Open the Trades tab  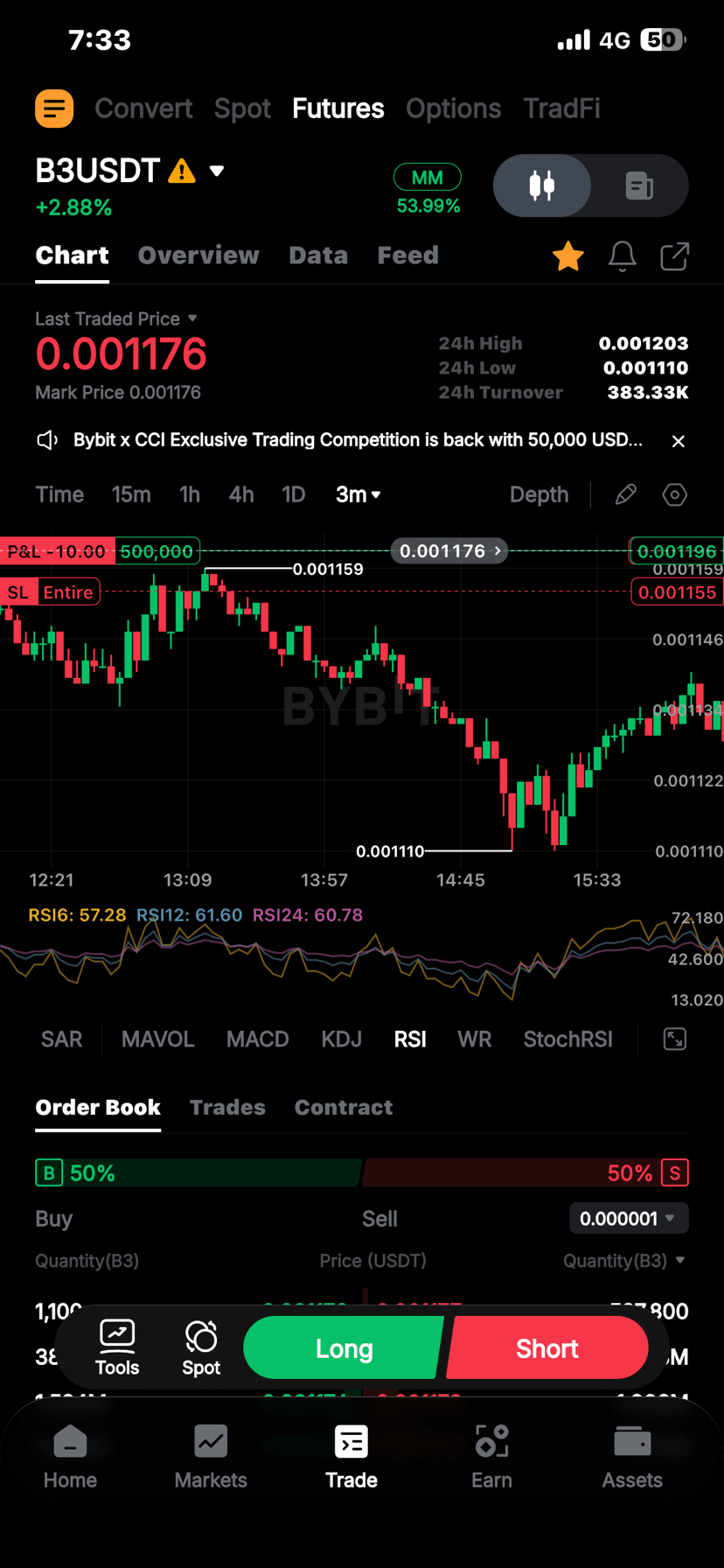[227, 1107]
